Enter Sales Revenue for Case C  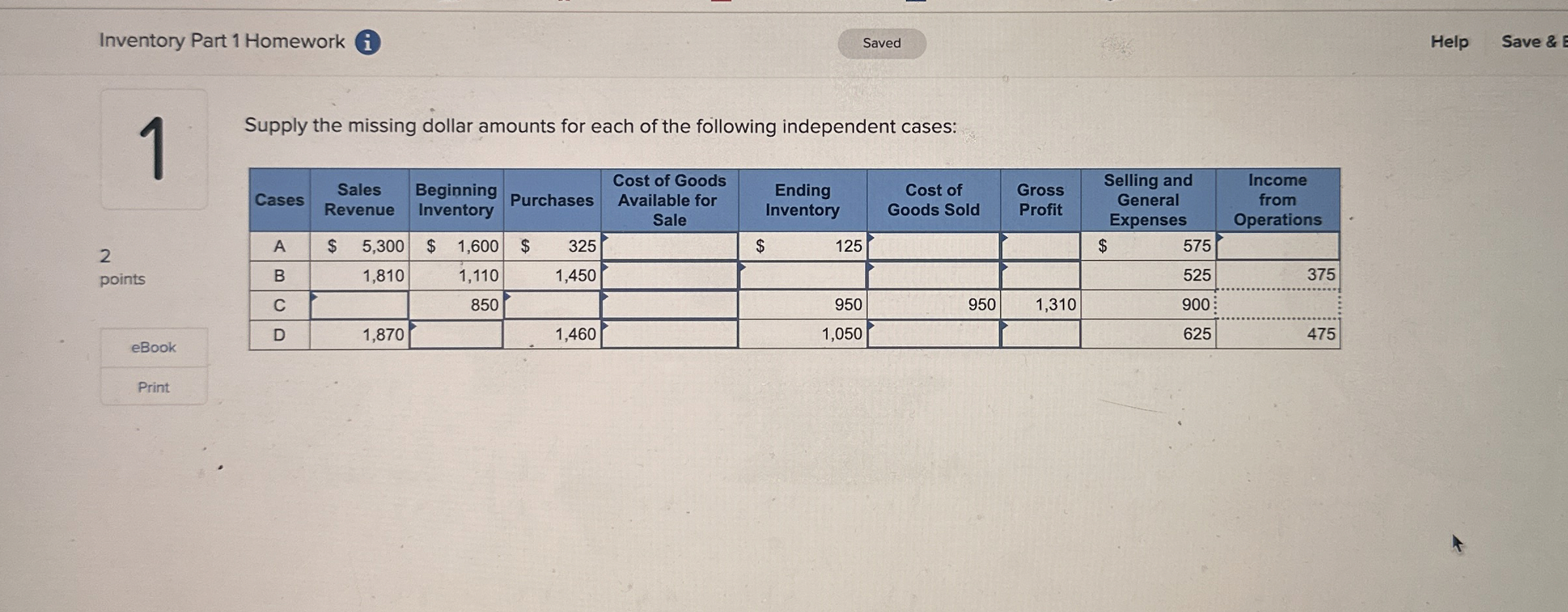click(360, 305)
